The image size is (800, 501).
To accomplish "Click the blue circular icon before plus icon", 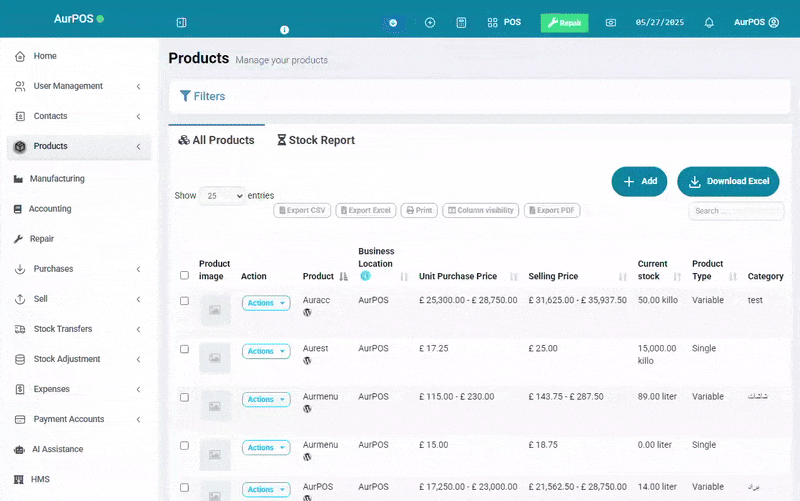I will click(393, 23).
